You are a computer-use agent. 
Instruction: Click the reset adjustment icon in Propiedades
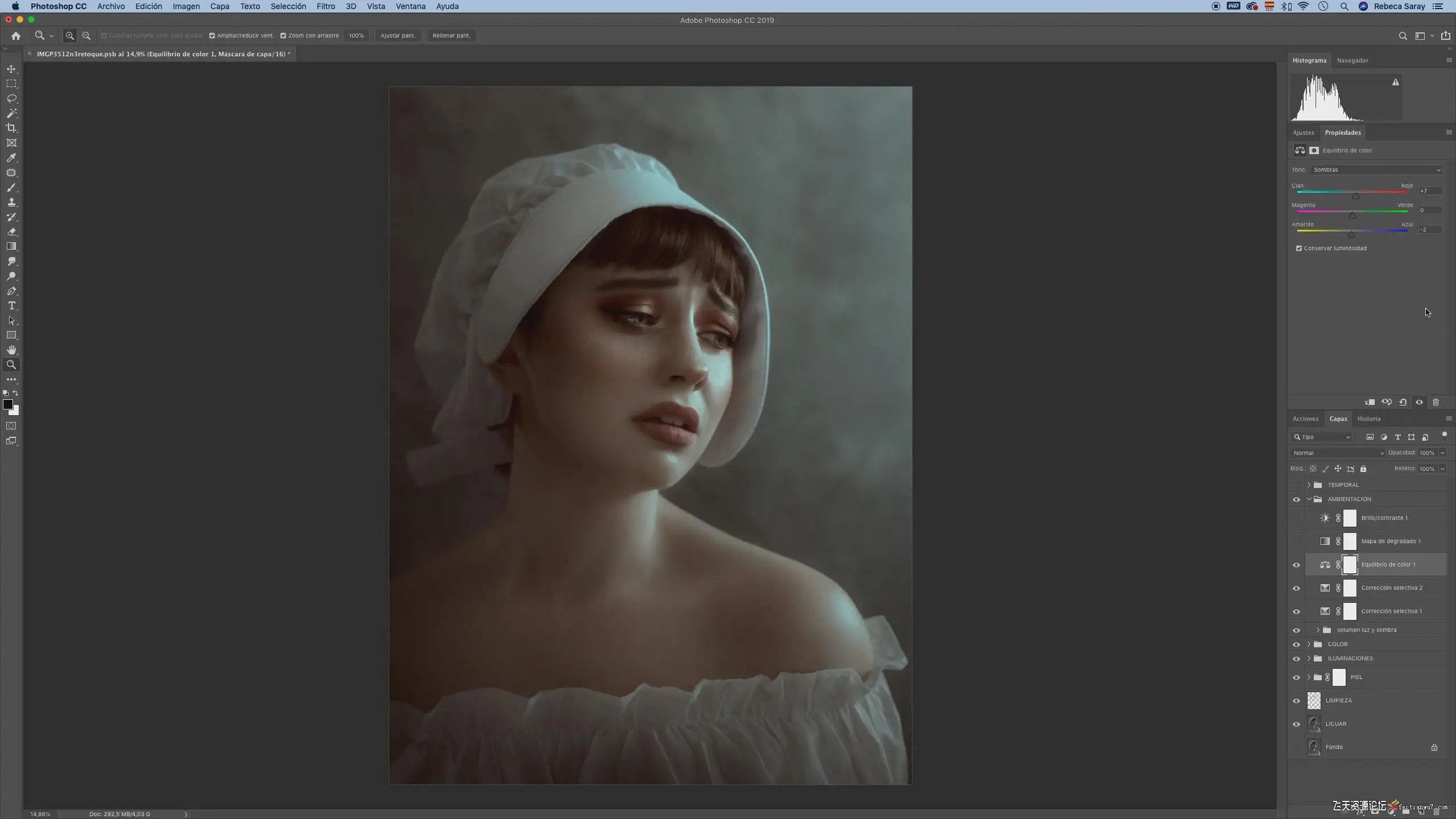(x=1403, y=402)
